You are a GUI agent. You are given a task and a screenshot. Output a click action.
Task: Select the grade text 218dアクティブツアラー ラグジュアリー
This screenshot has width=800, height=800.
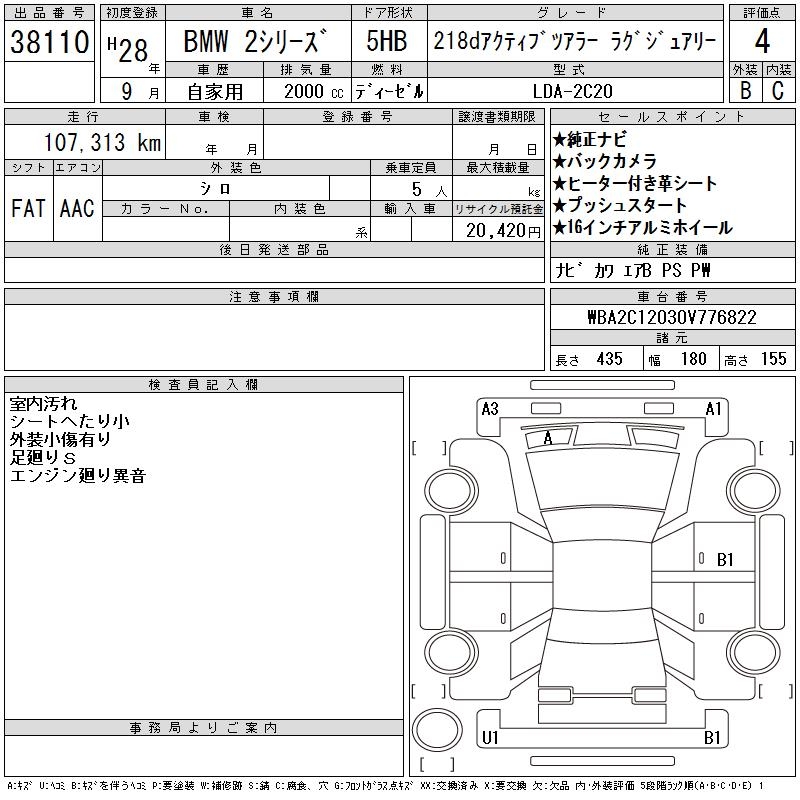pos(575,41)
